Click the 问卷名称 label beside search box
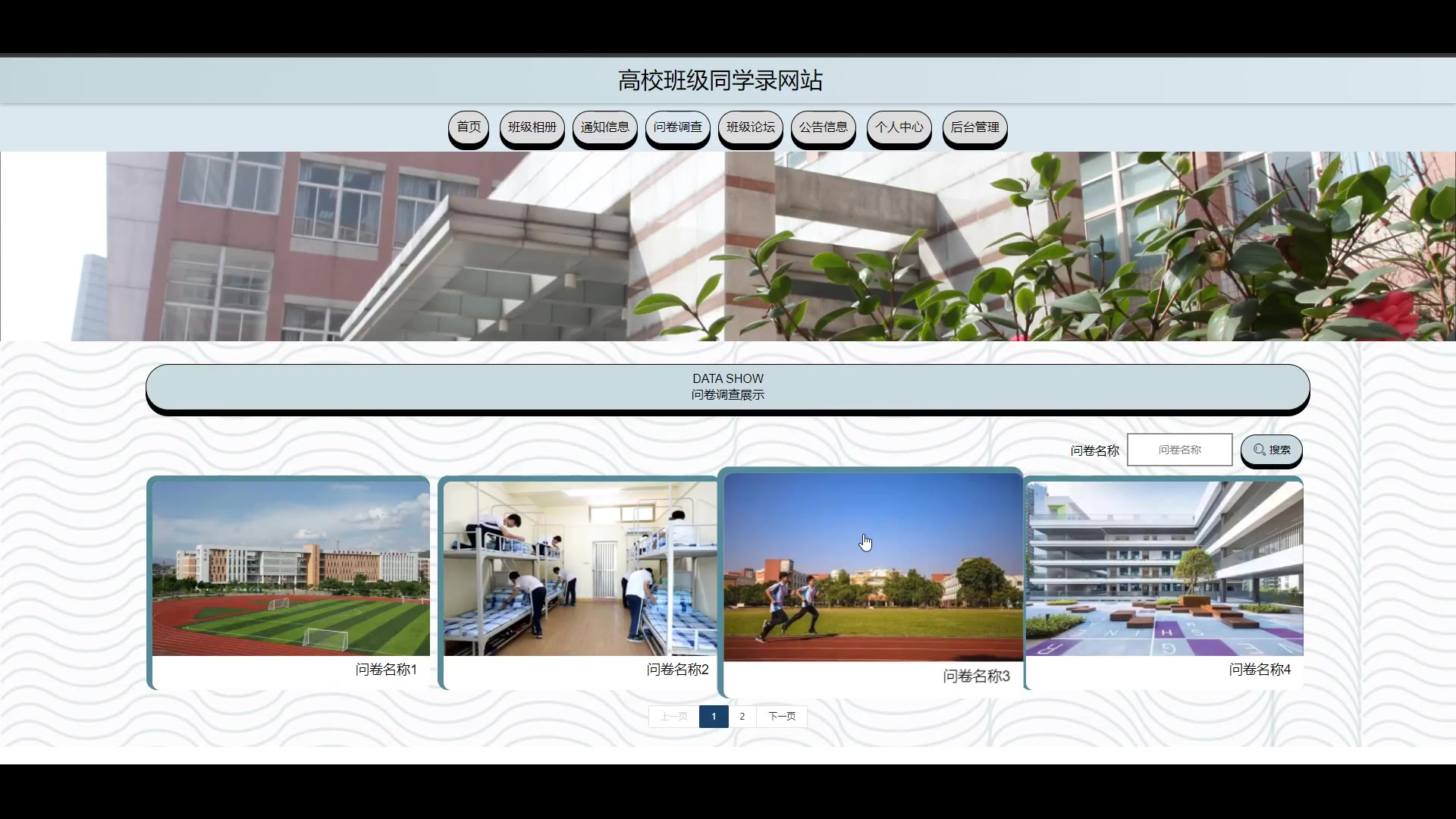The image size is (1456, 819). tap(1095, 450)
